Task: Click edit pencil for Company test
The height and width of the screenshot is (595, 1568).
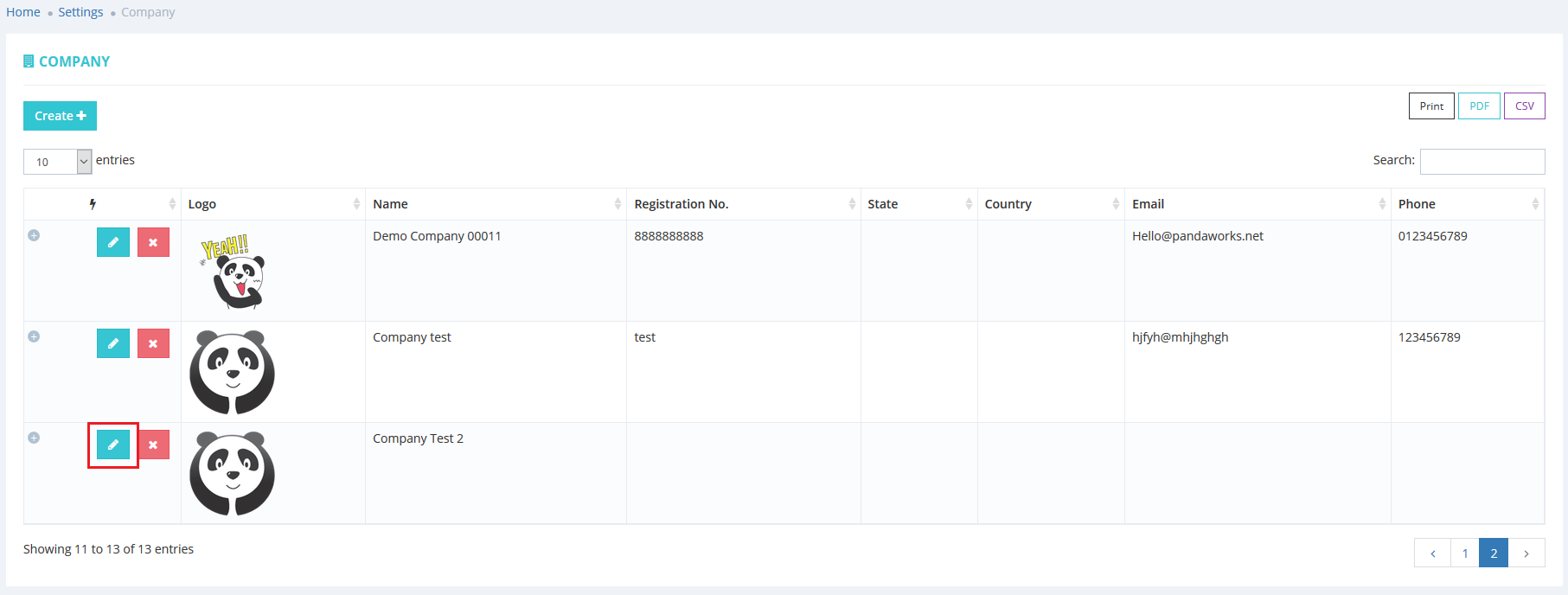Action: (x=112, y=343)
